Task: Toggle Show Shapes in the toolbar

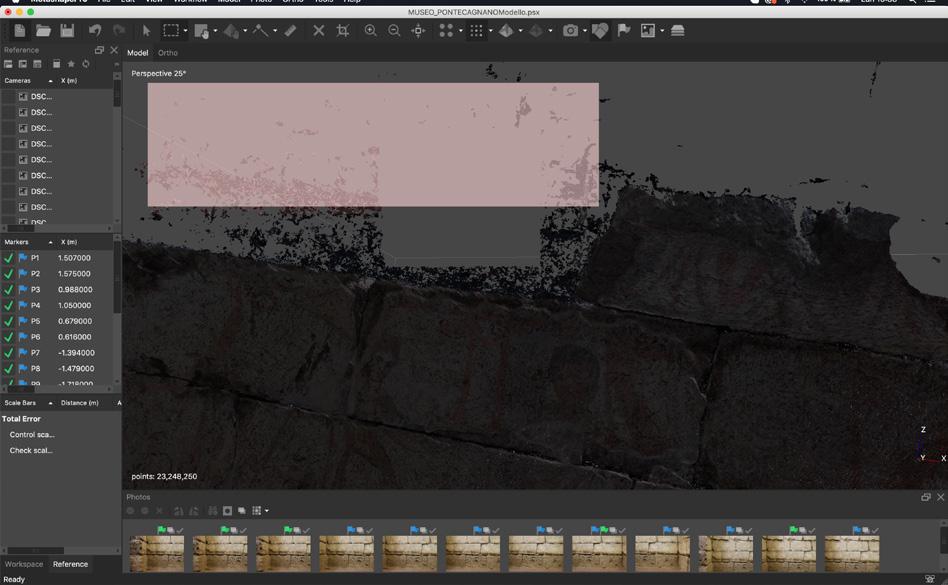Action: tap(600, 31)
